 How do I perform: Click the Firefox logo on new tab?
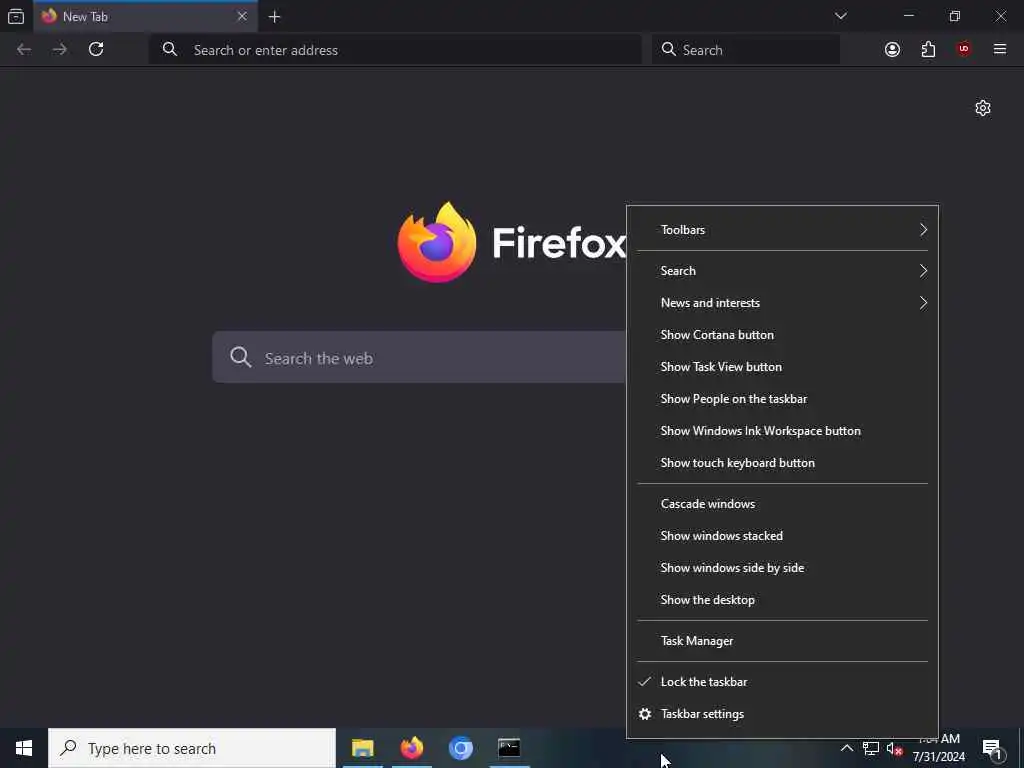click(437, 242)
